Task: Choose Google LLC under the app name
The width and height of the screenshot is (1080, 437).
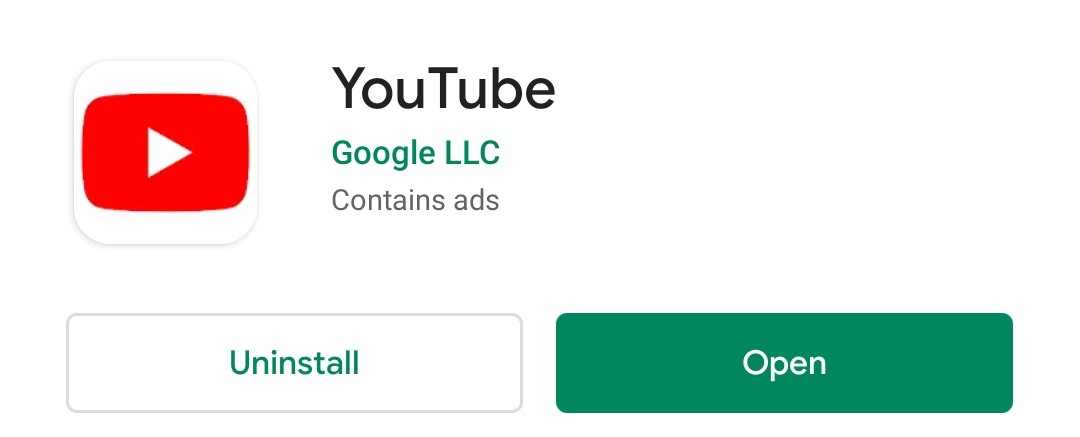Action: pyautogui.click(x=415, y=153)
